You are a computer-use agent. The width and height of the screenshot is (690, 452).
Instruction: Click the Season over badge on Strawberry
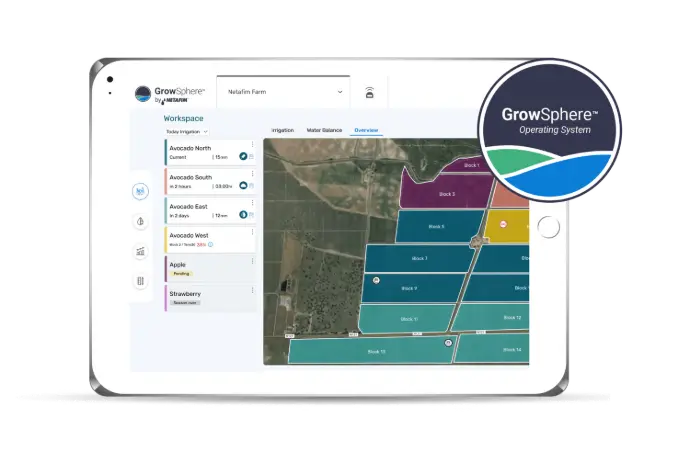click(185, 303)
